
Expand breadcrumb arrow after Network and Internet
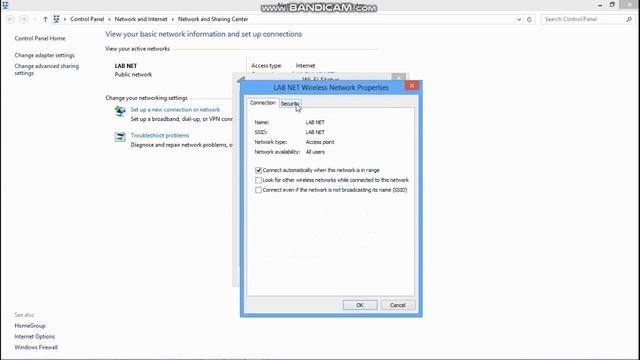click(x=173, y=19)
